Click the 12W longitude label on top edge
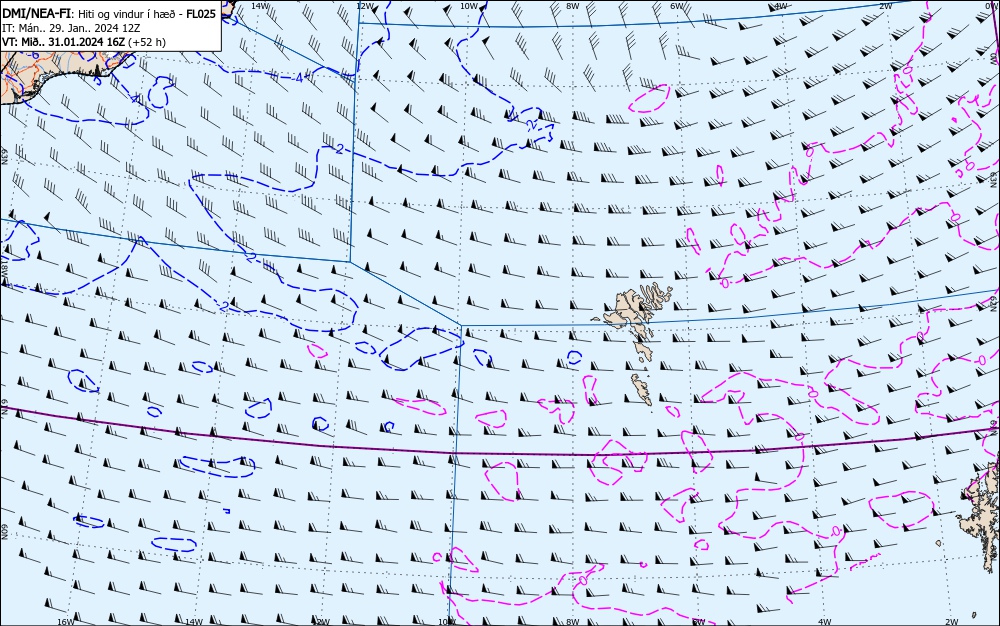 pos(364,6)
